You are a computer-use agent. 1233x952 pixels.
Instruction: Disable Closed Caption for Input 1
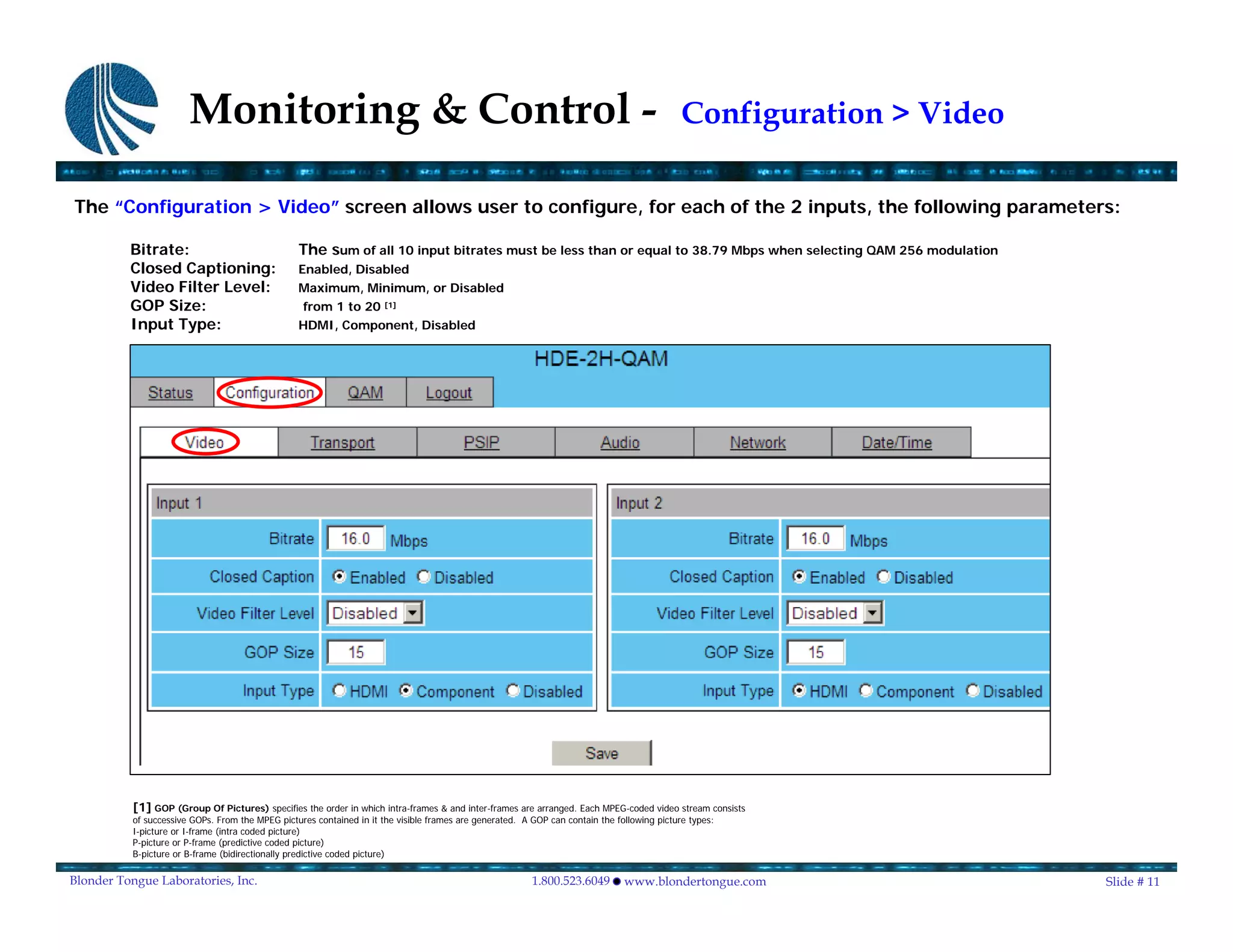click(x=424, y=576)
